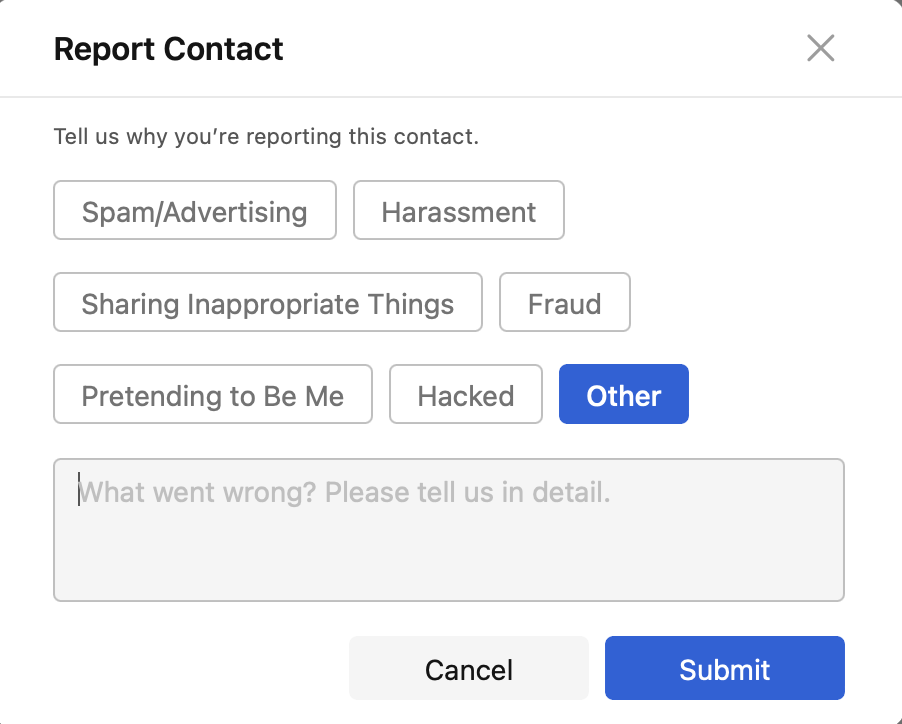Close the Report Contact dialog
Image resolution: width=902 pixels, height=724 pixels.
[820, 48]
